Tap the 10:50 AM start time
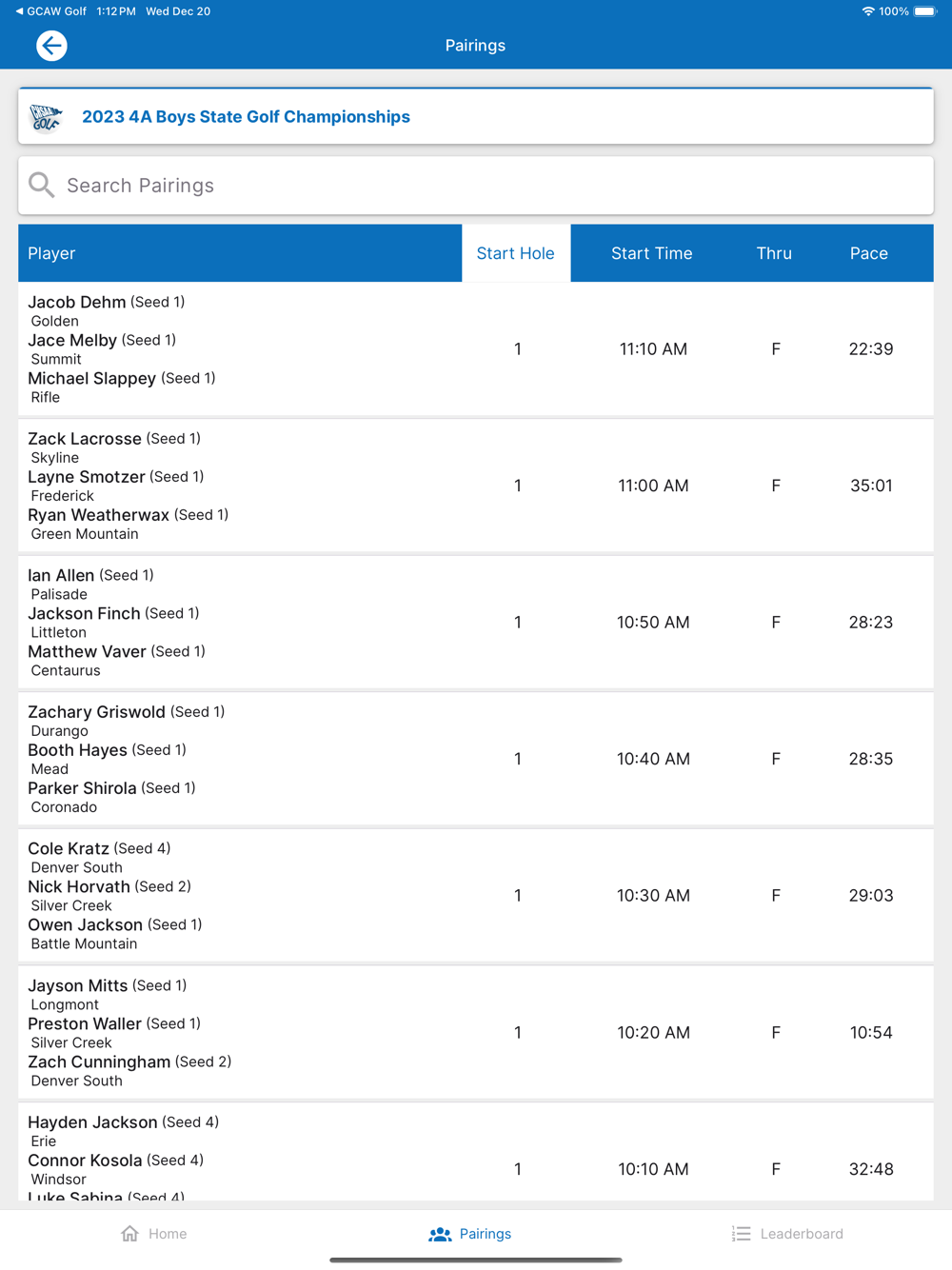This screenshot has width=952, height=1270. pyautogui.click(x=653, y=623)
